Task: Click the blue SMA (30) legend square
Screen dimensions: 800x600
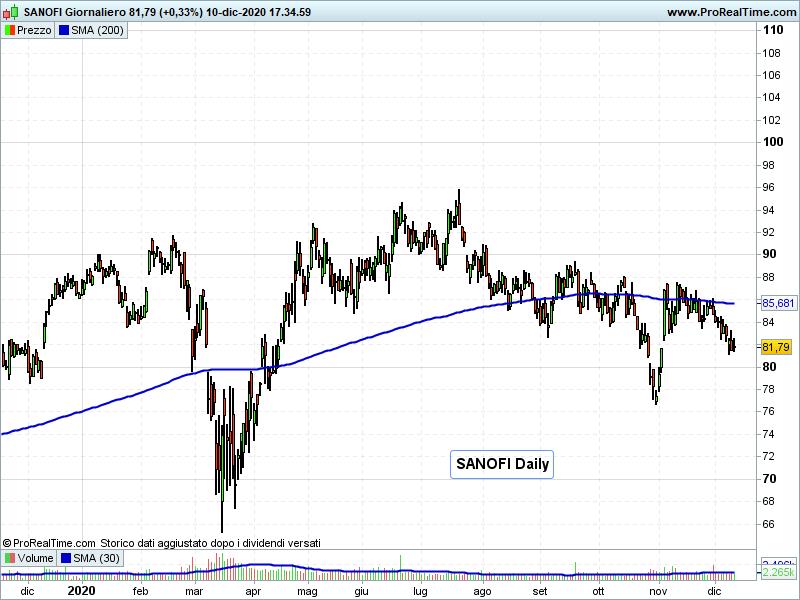Action: point(67,558)
